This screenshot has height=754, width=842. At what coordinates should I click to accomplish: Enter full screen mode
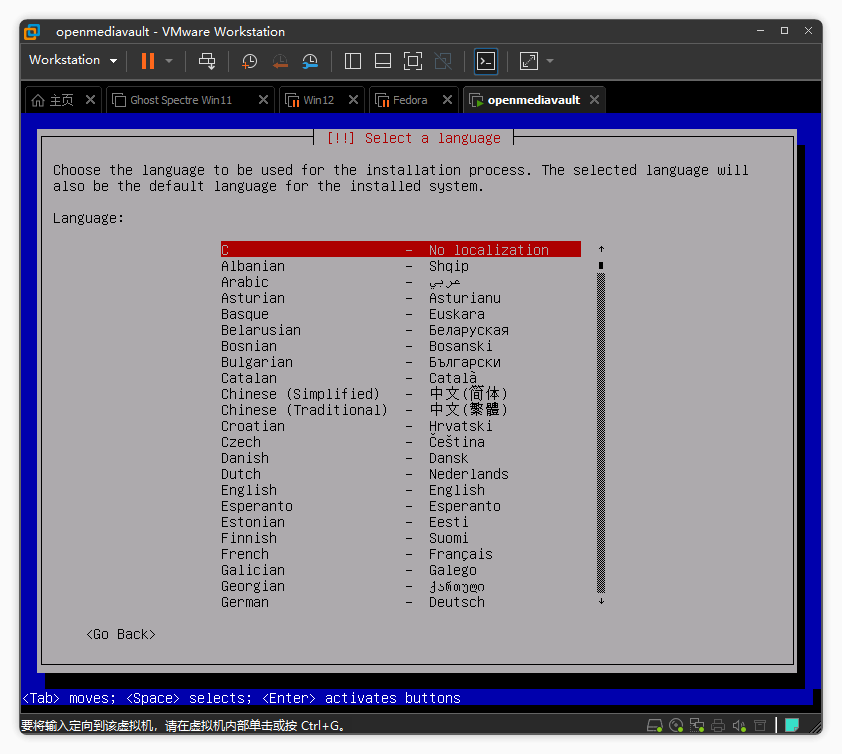tap(413, 61)
